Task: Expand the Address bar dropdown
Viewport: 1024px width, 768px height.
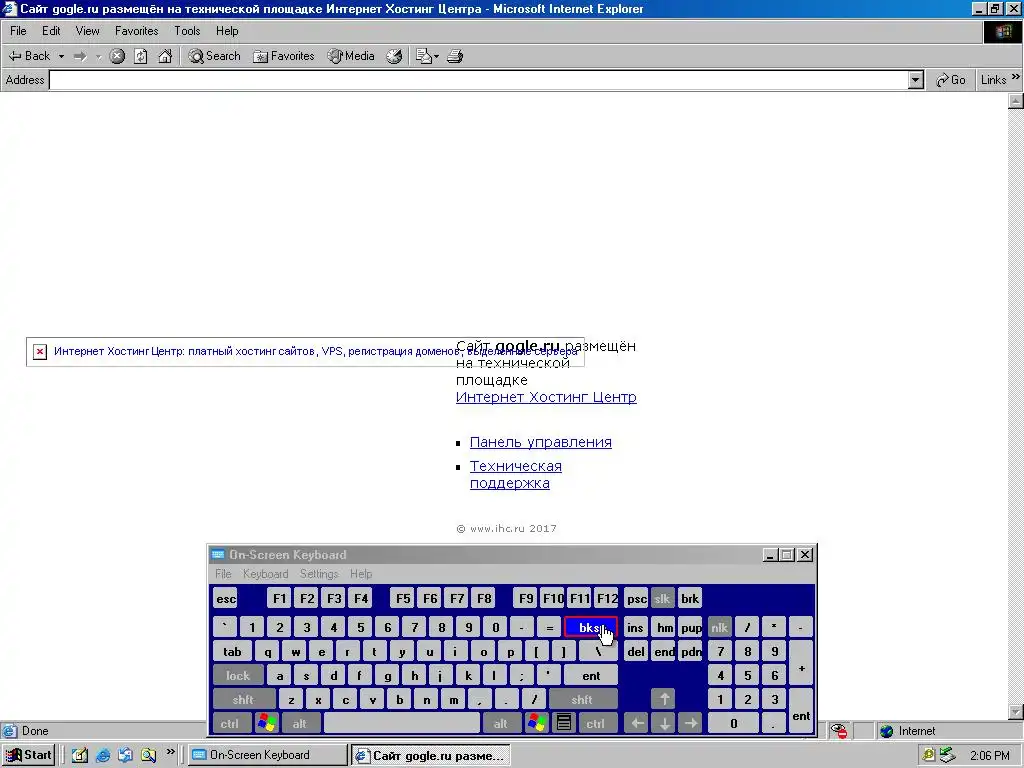Action: pyautogui.click(x=916, y=80)
